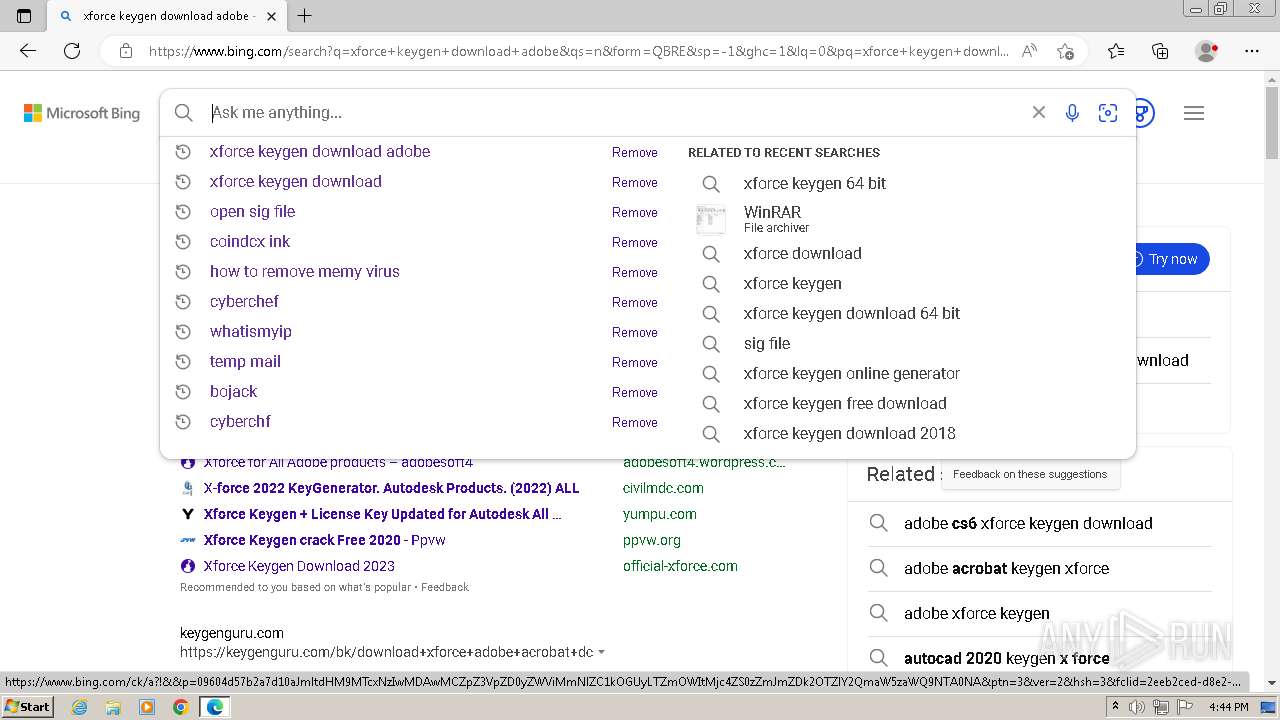This screenshot has height=720, width=1280.
Task: Open the Favorites list icon
Action: [1116, 51]
